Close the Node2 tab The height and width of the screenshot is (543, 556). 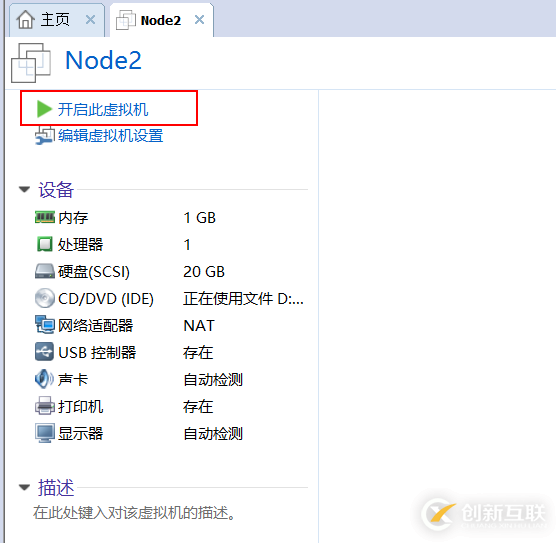pos(200,20)
